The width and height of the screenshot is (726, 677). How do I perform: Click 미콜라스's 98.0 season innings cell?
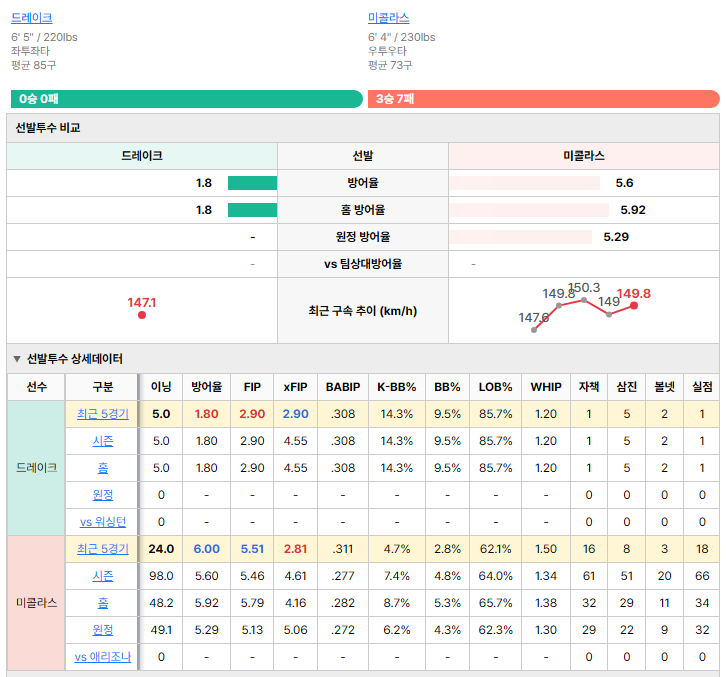[161, 576]
